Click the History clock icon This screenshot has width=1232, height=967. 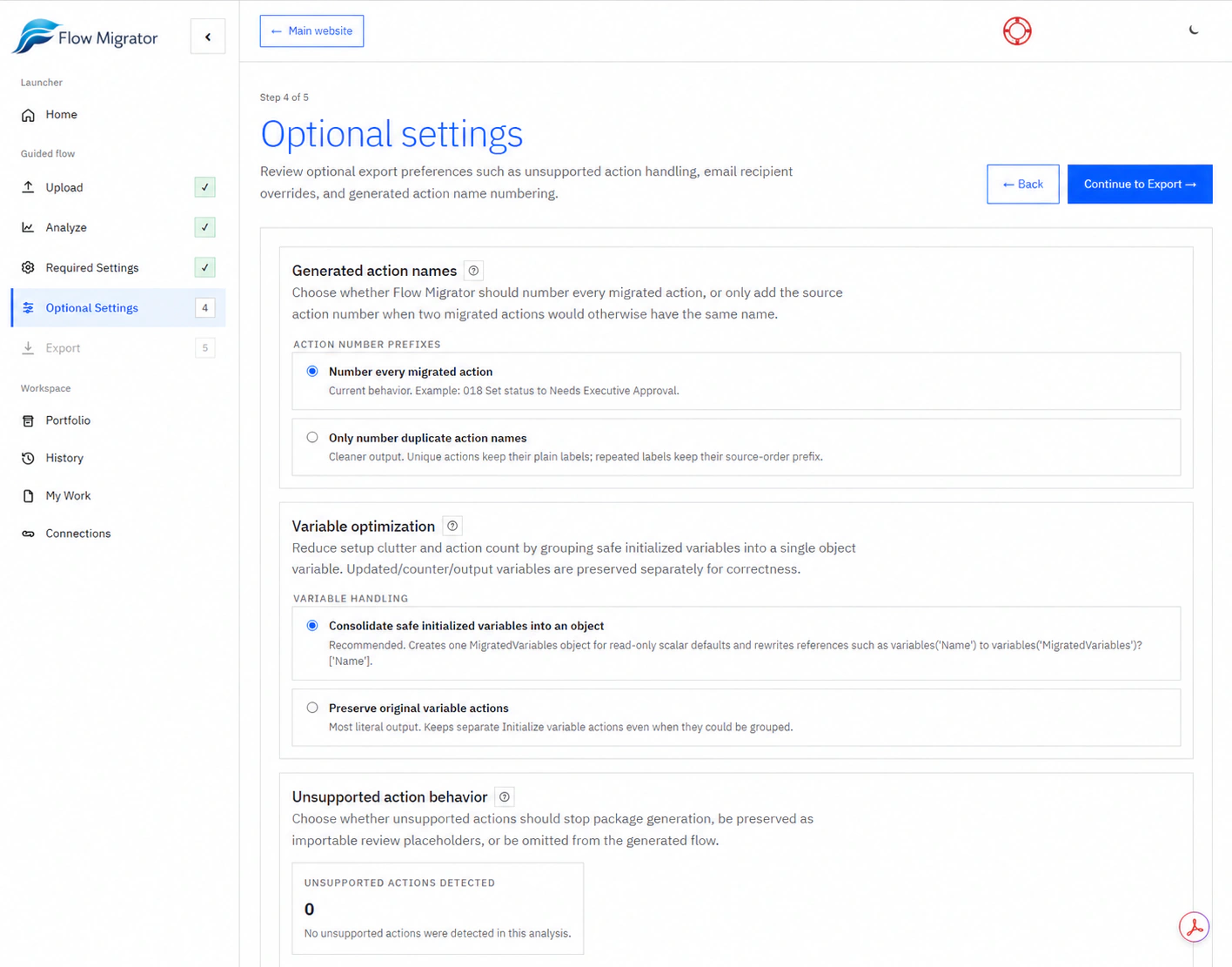tap(28, 458)
